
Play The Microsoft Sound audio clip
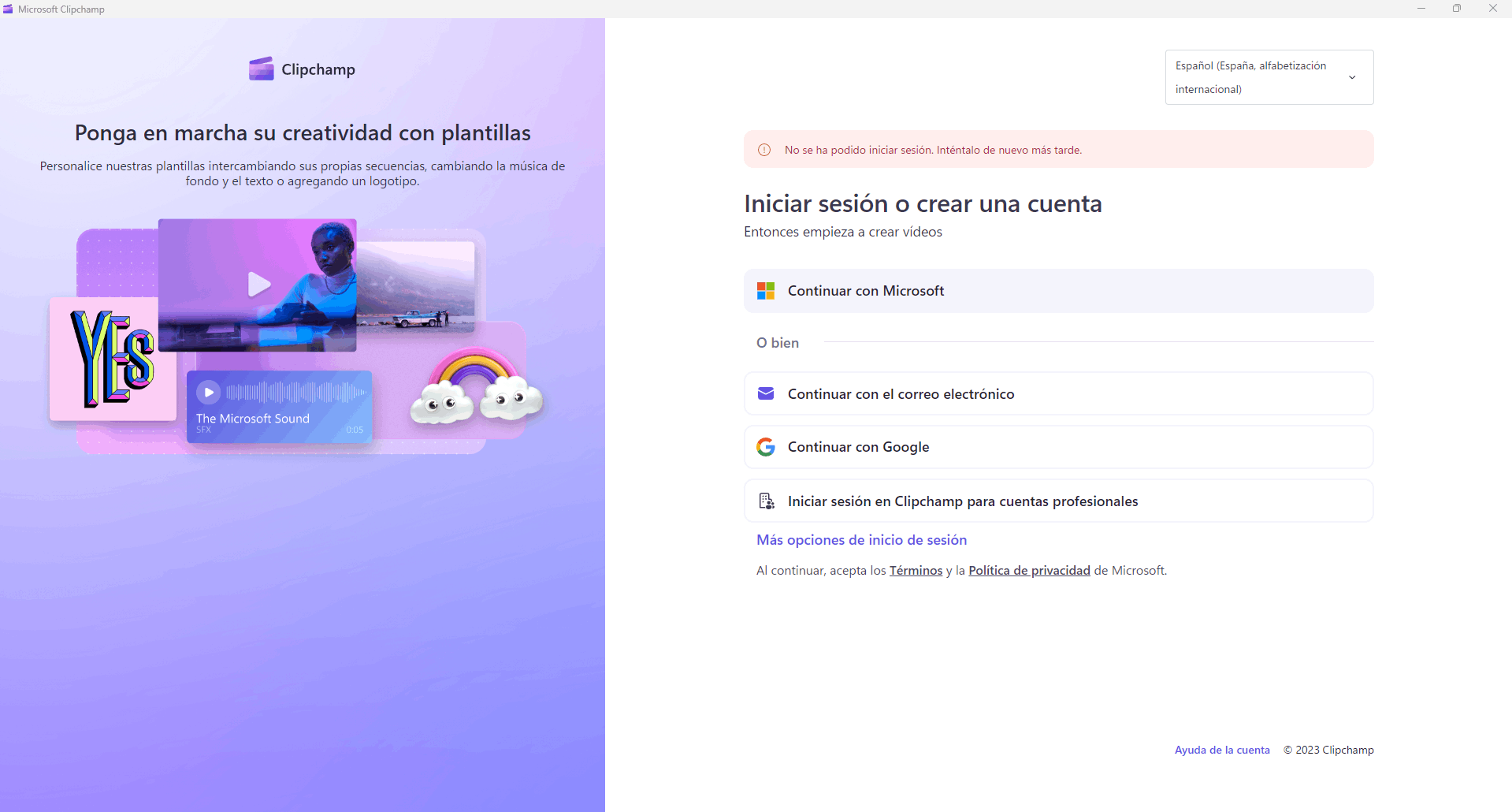[x=209, y=392]
